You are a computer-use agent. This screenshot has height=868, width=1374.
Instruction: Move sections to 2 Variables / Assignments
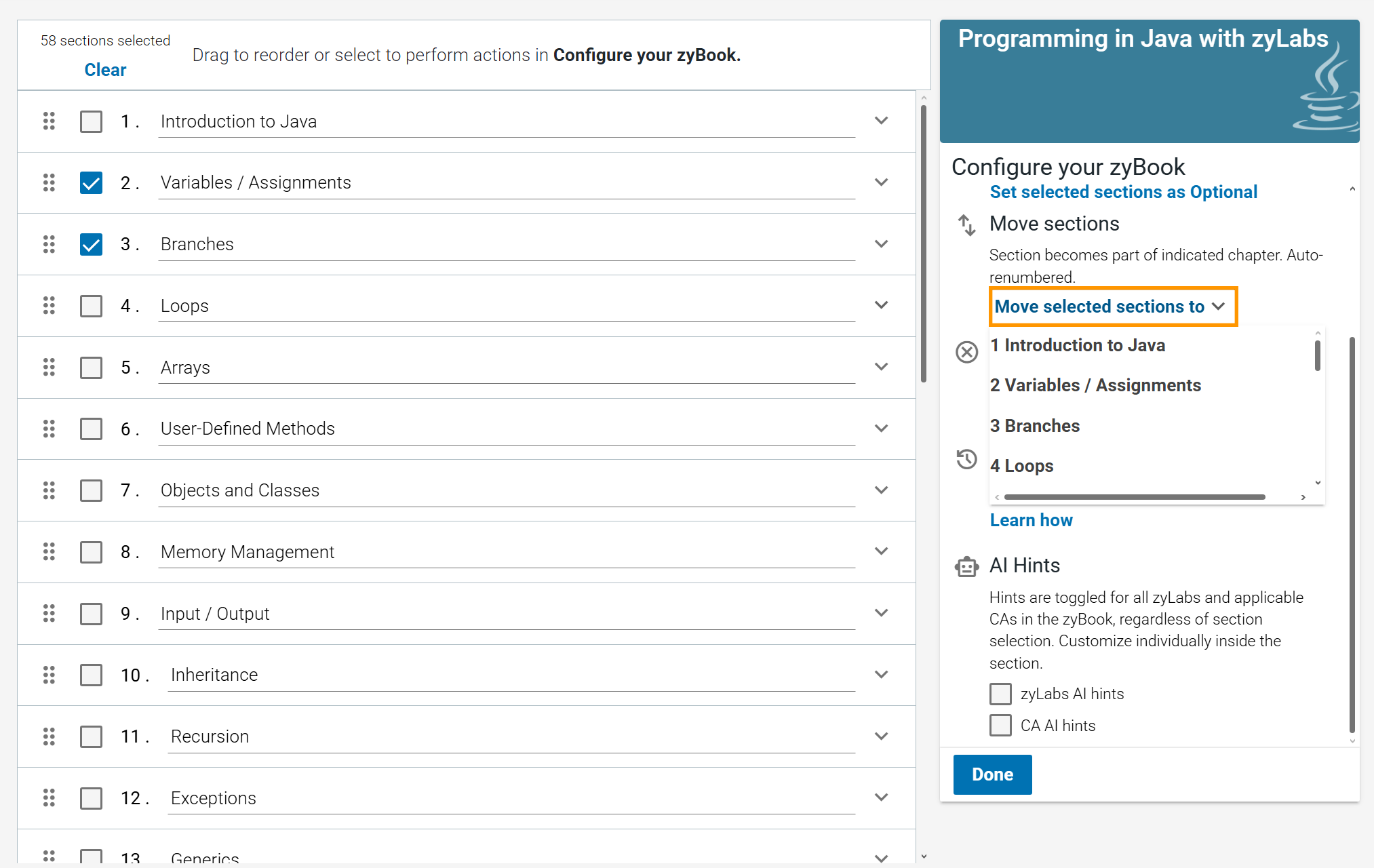(x=1095, y=385)
